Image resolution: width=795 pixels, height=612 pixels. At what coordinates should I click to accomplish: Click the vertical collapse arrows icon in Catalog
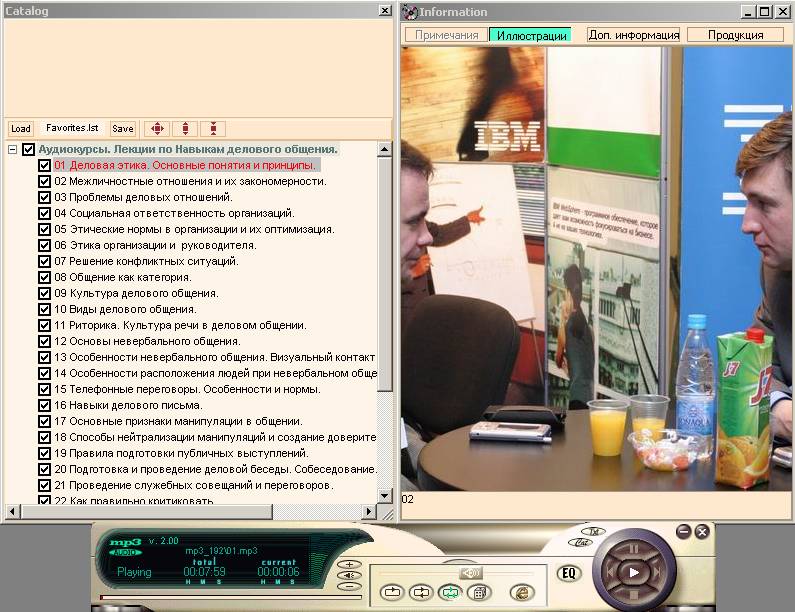pos(213,129)
